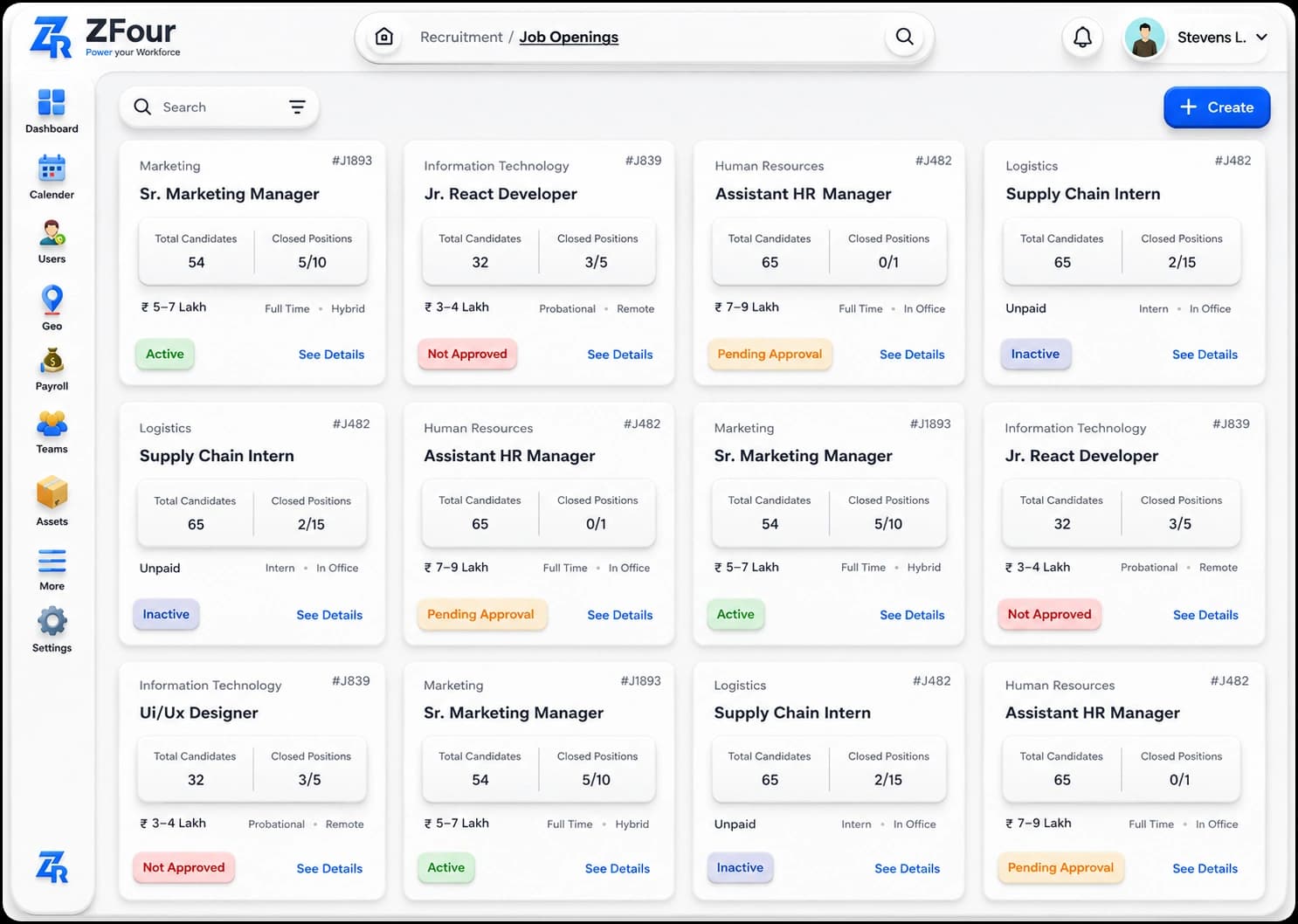This screenshot has width=1298, height=924.
Task: See Details for middle-row Jr. React Developer
Action: 1205,615
